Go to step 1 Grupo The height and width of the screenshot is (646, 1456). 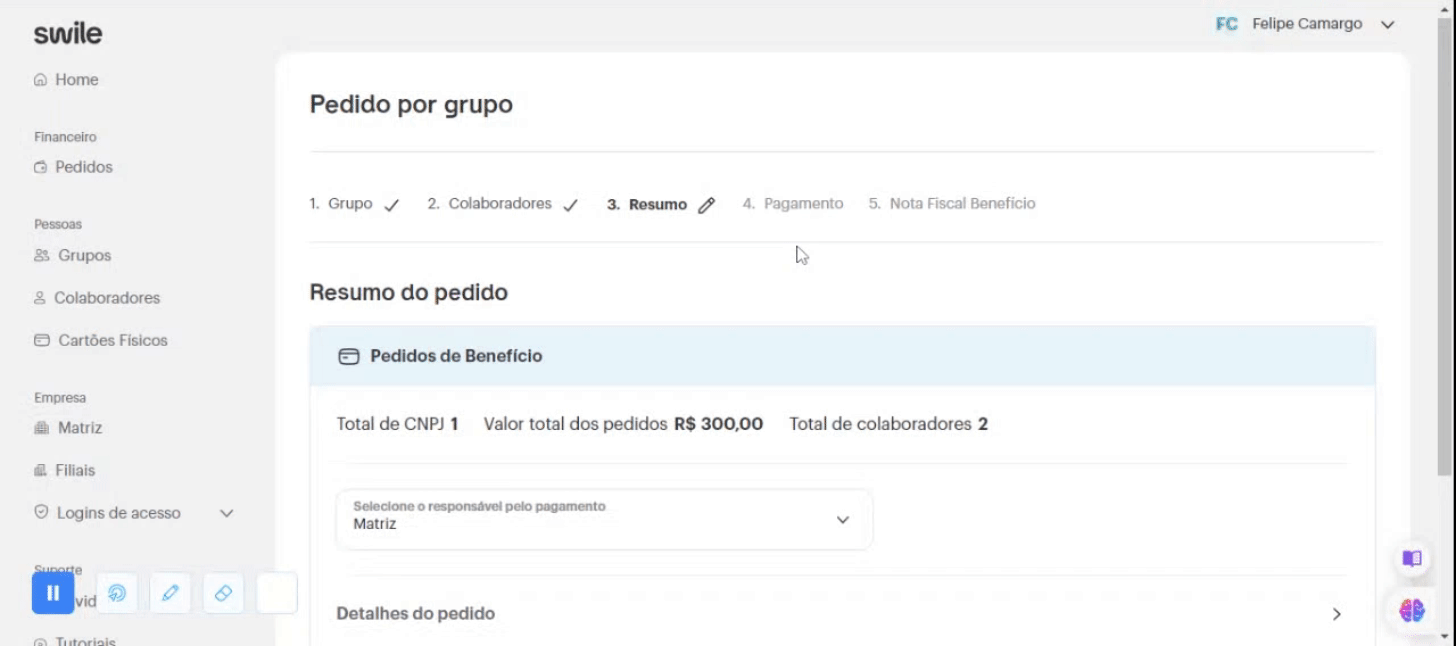coord(354,204)
